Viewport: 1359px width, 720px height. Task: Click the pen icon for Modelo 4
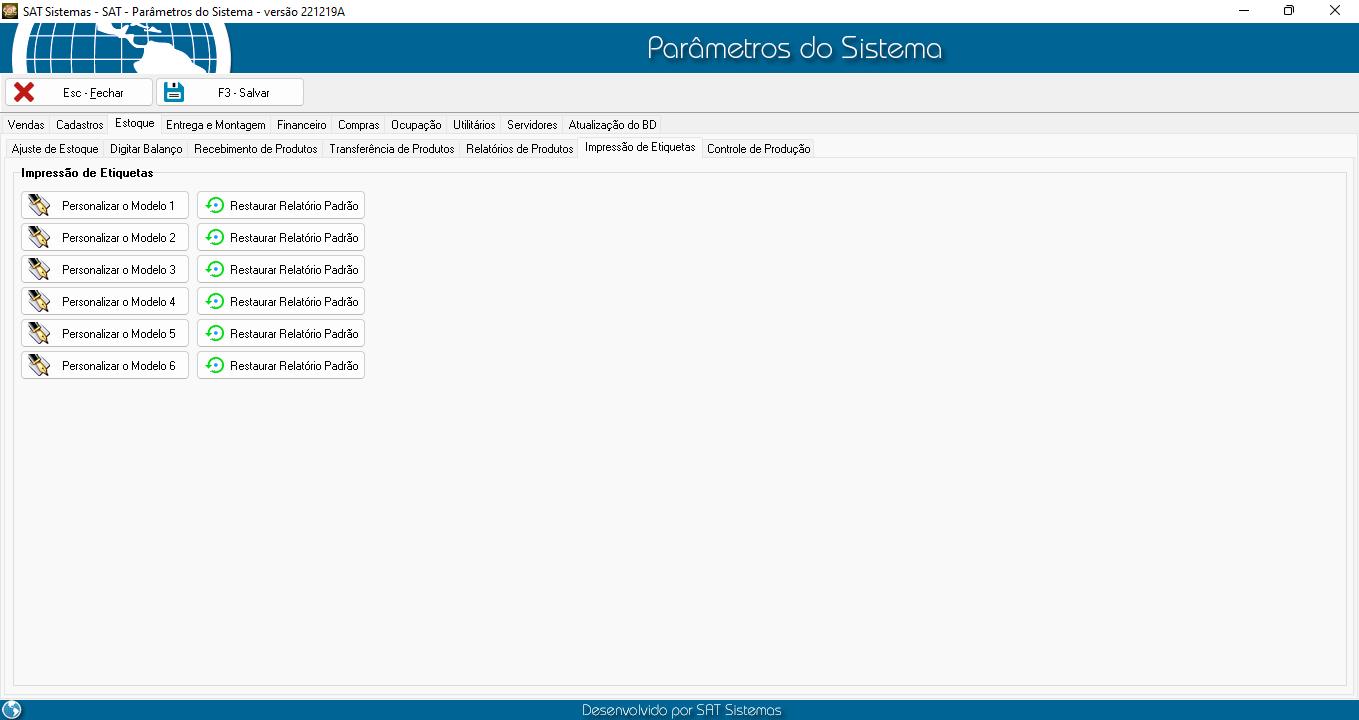pos(39,302)
